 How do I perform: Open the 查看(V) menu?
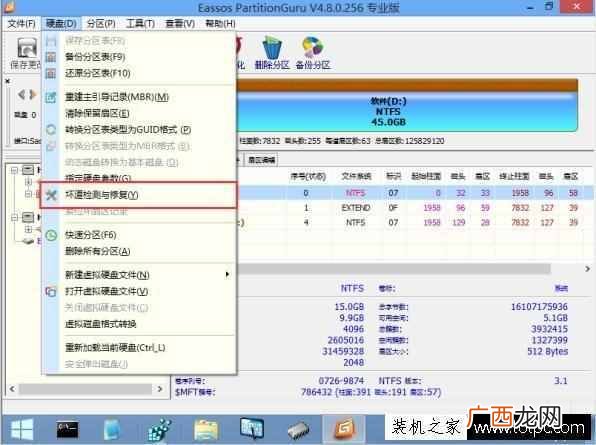click(x=180, y=24)
